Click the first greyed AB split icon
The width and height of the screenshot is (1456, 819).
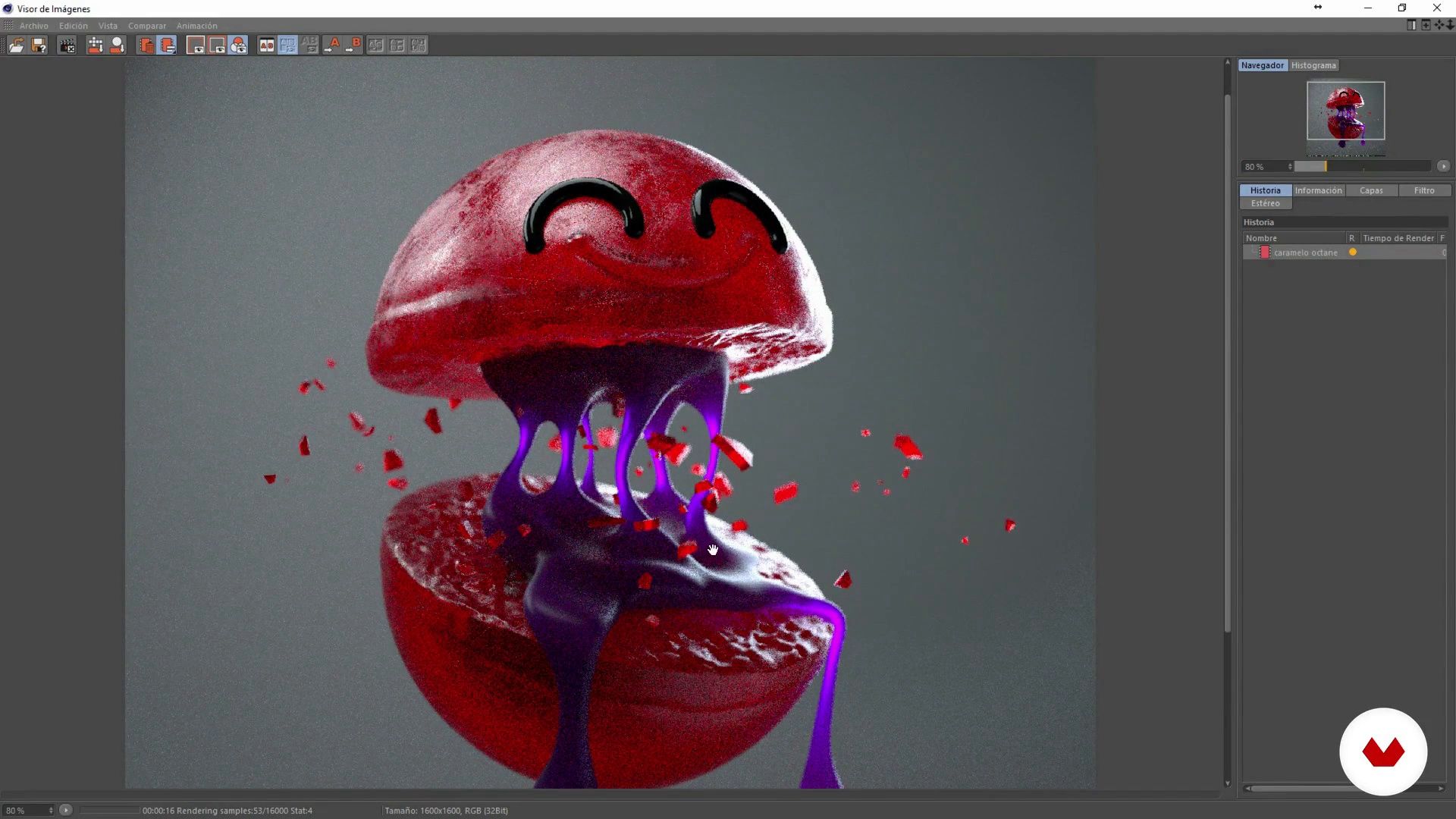(x=375, y=45)
